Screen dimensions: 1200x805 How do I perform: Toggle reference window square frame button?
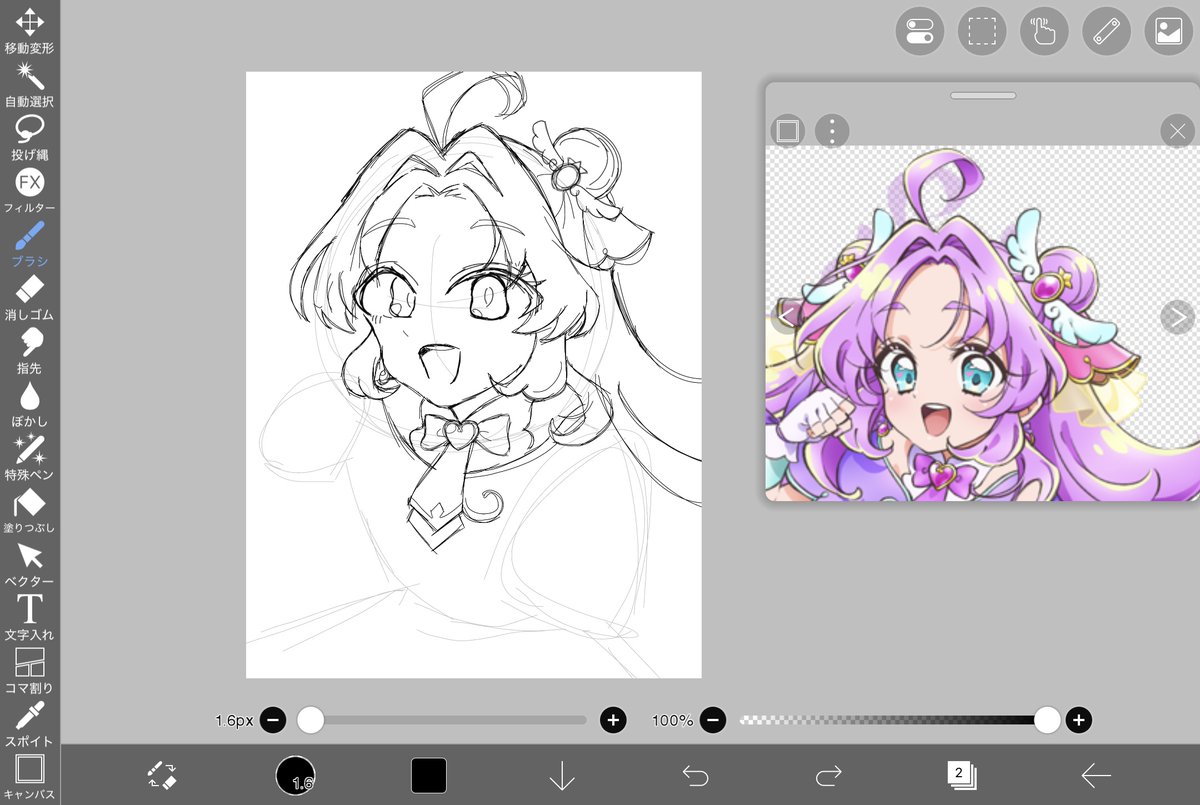click(788, 130)
